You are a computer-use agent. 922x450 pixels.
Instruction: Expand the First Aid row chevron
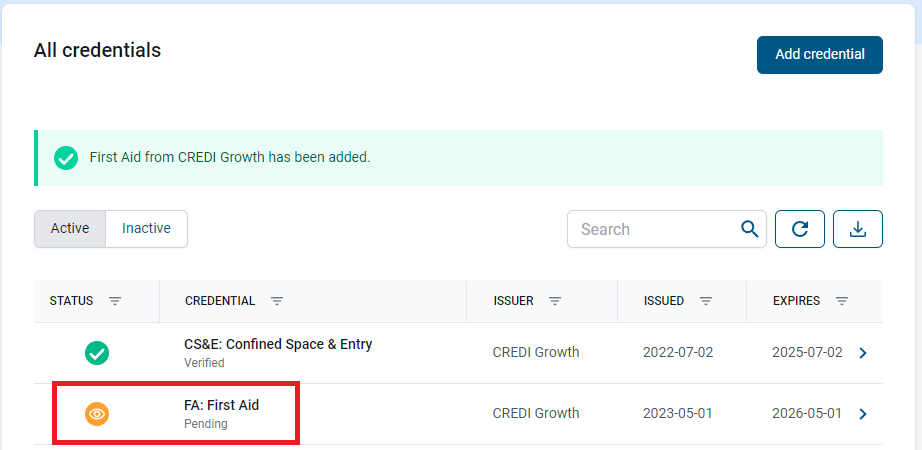pyautogui.click(x=863, y=413)
